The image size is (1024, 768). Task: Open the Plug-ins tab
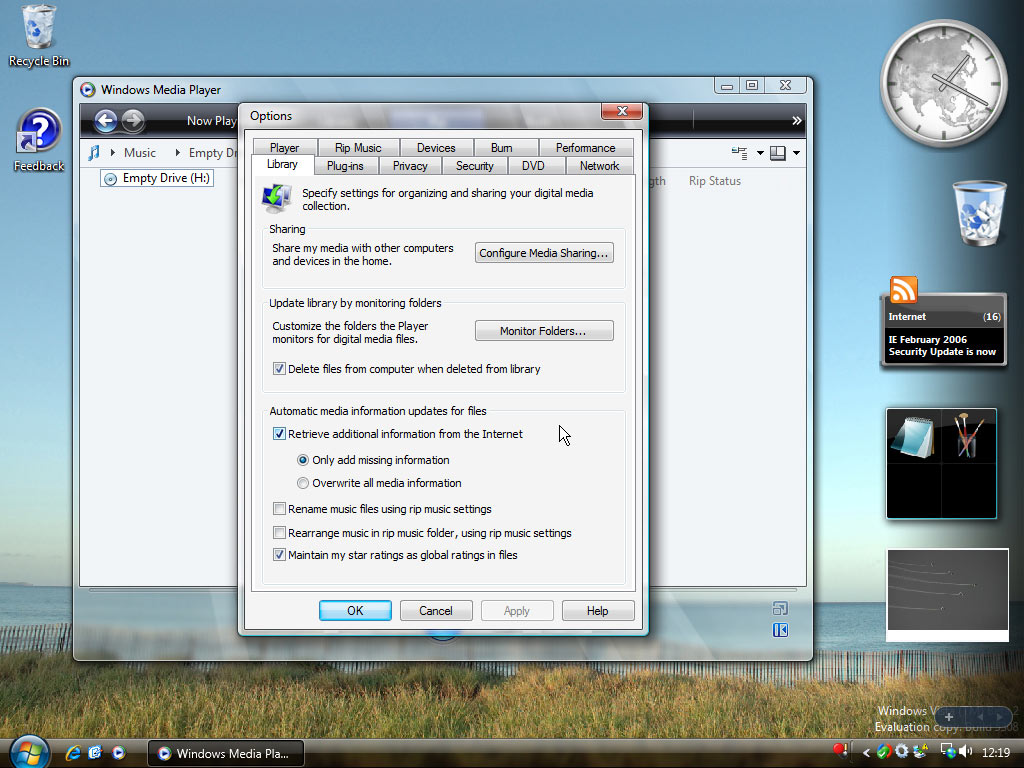(x=345, y=166)
